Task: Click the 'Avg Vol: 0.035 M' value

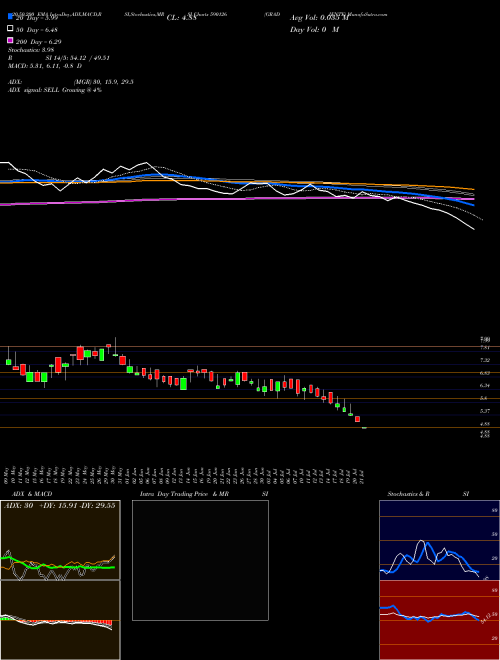Action: tap(319, 18)
